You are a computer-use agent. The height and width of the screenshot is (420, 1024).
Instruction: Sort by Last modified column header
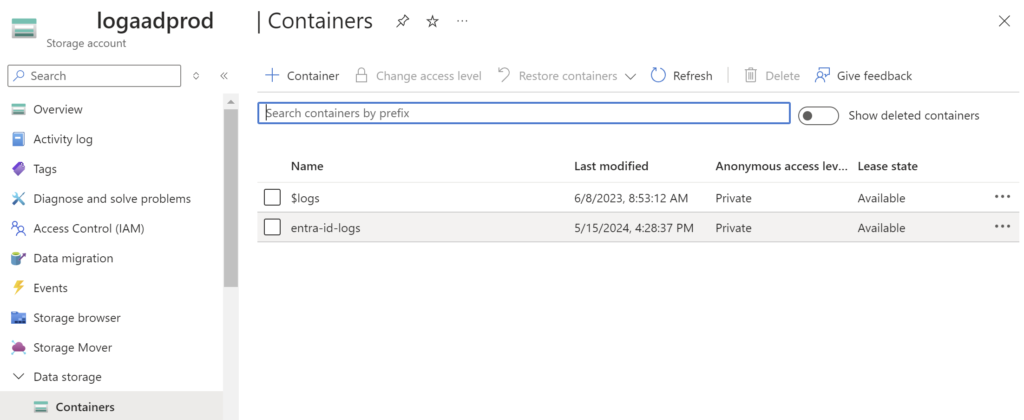pos(611,166)
